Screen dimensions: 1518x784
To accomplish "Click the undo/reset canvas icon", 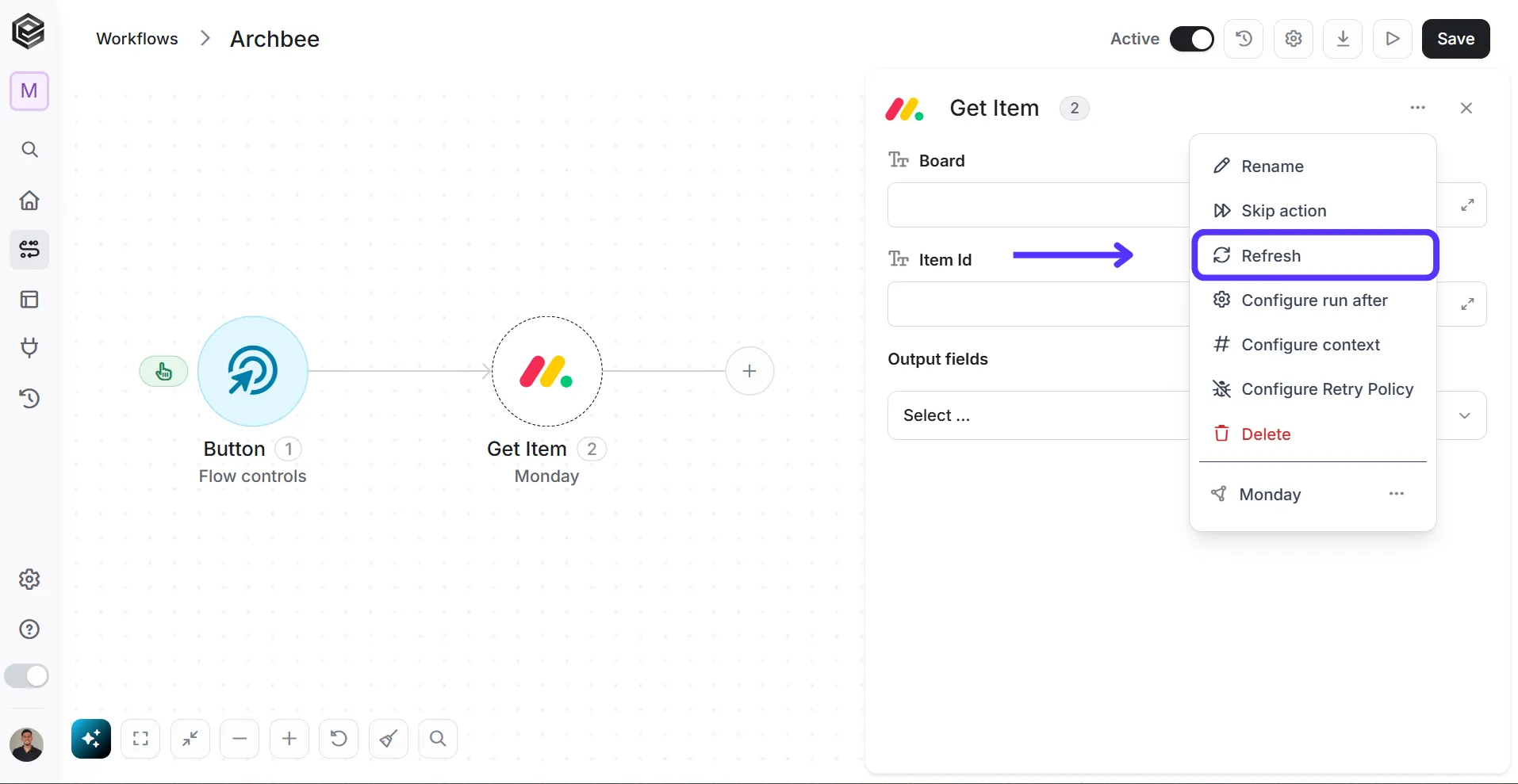I will 339,739.
